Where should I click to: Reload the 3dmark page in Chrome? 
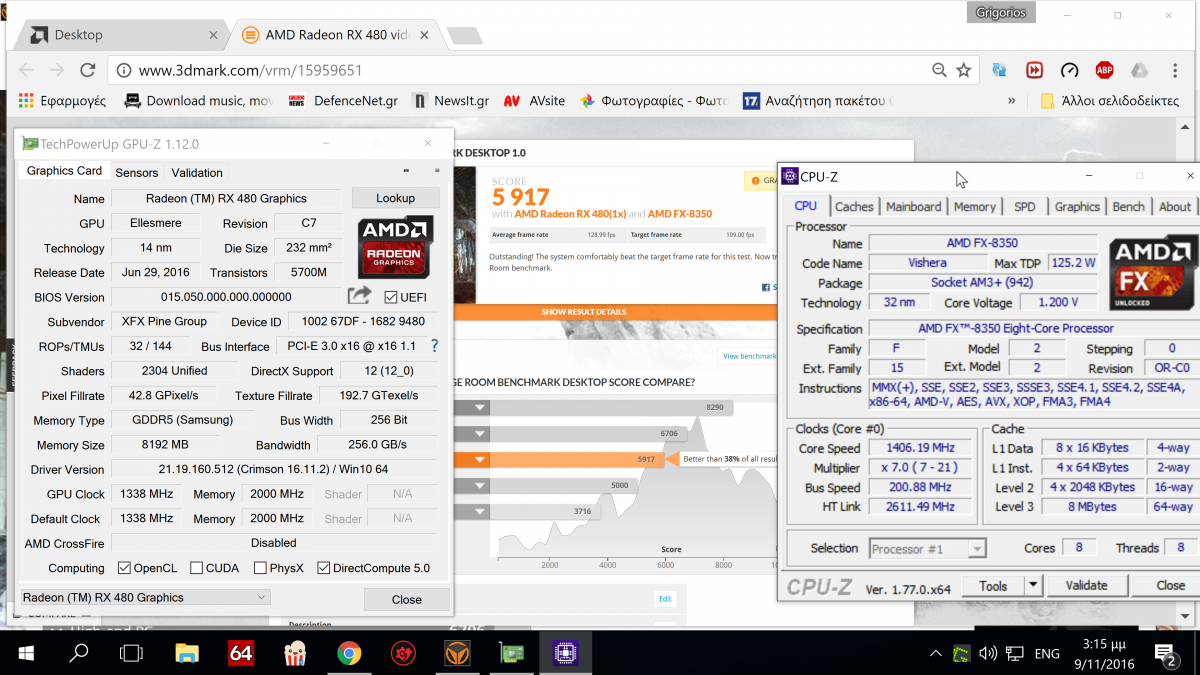(88, 70)
